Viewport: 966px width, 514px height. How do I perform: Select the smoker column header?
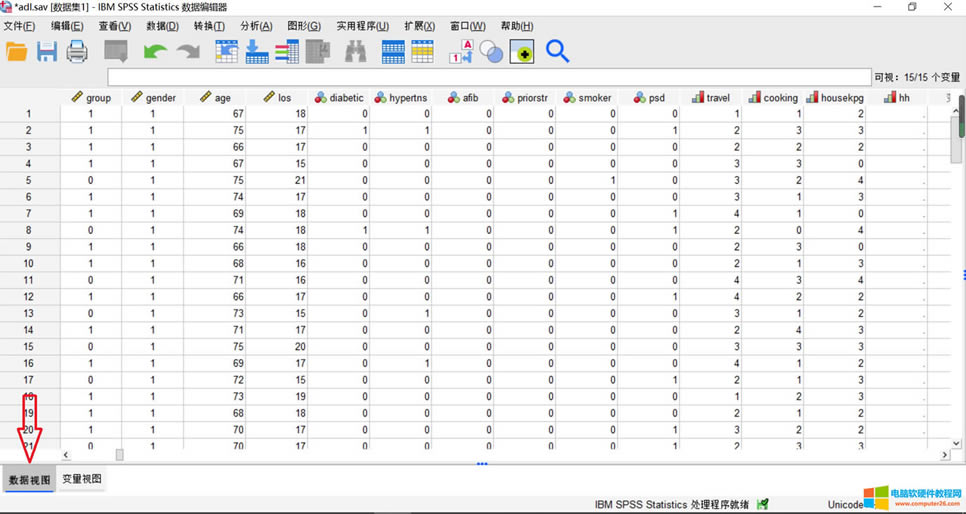pos(587,97)
